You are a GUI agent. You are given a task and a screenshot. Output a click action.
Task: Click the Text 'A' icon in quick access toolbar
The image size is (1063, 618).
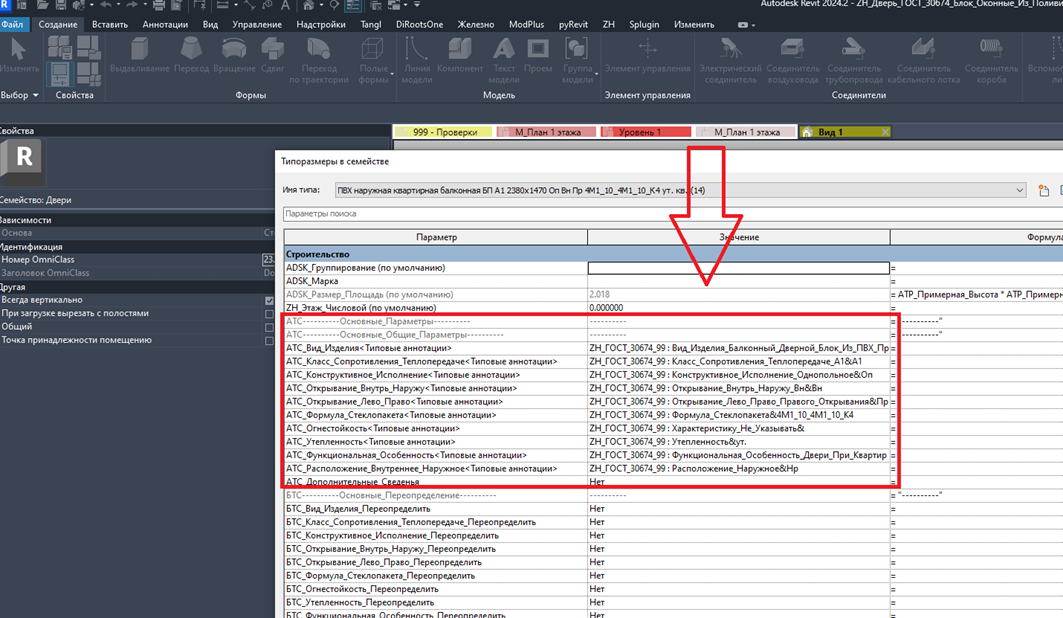[x=285, y=5]
